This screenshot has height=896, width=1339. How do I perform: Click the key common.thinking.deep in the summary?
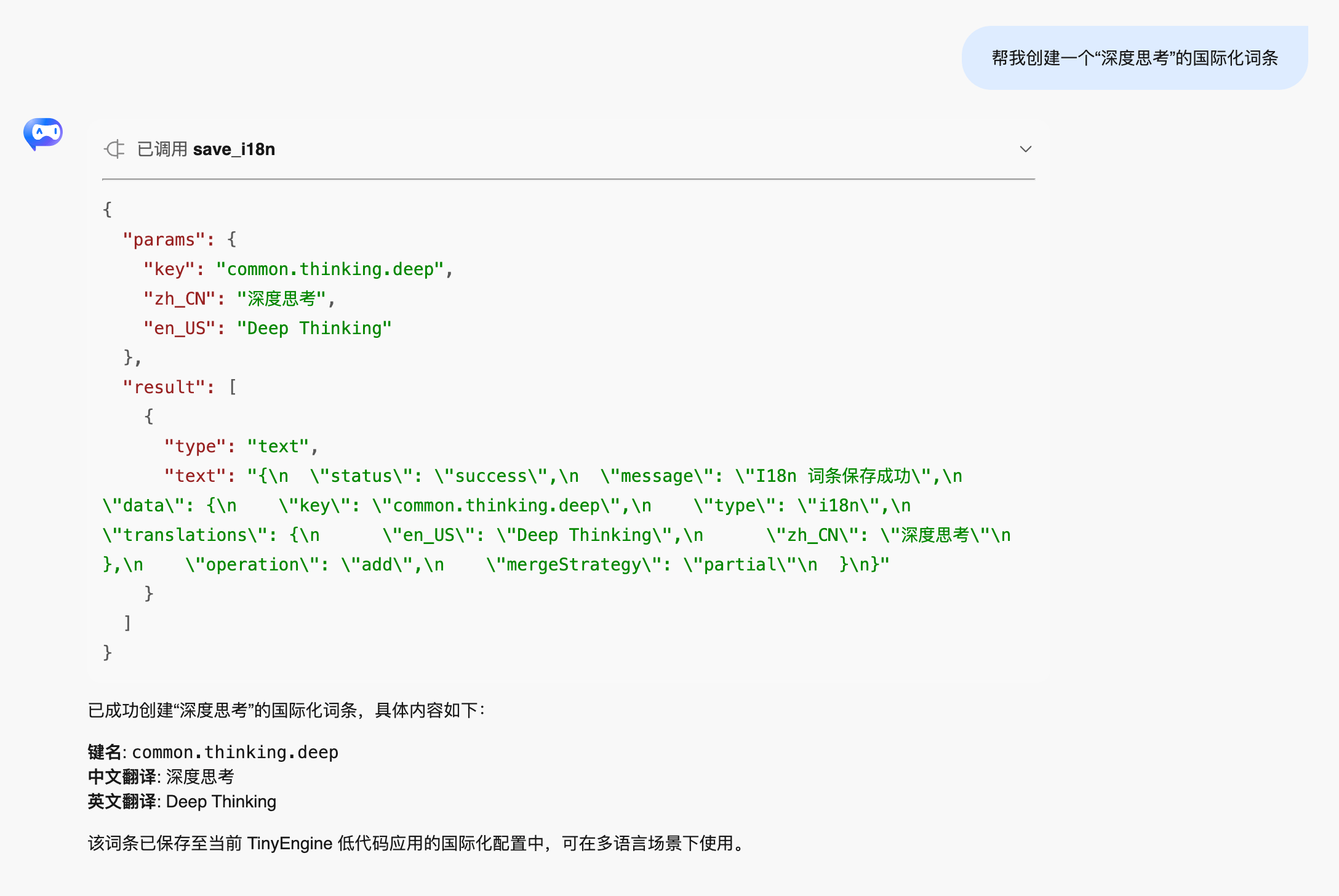234,752
